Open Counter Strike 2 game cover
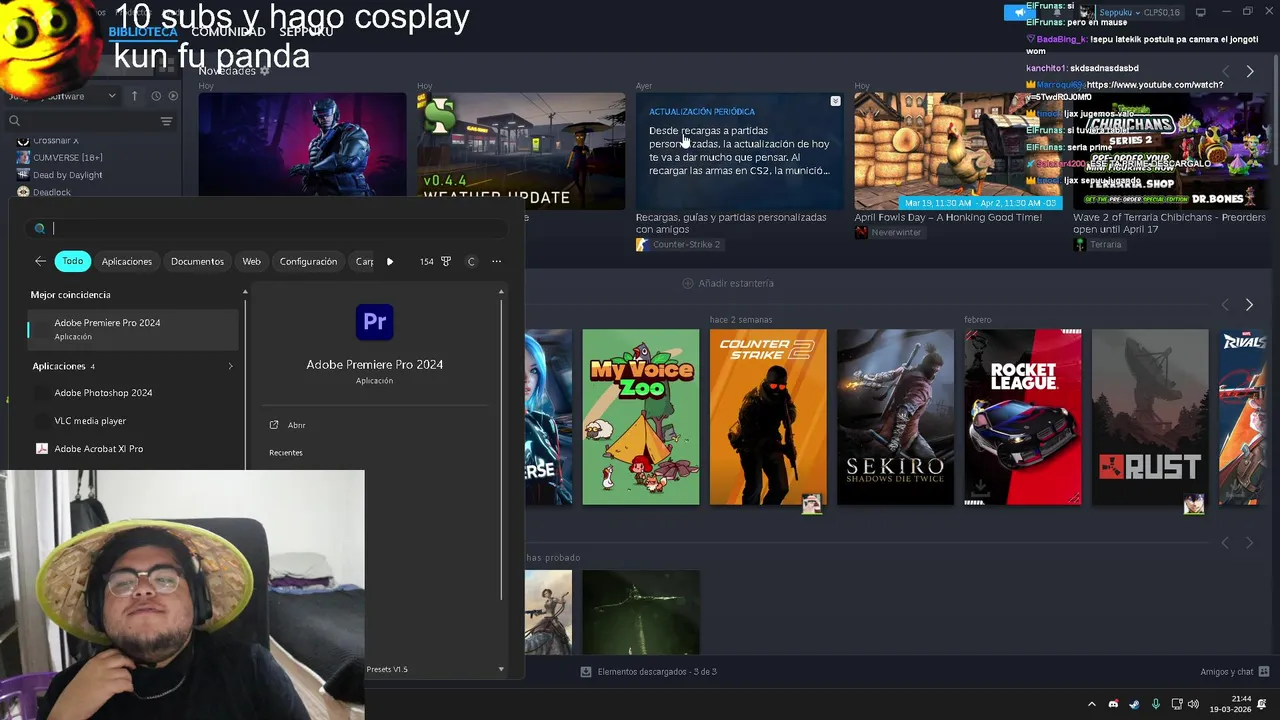1280x720 pixels. pyautogui.click(x=768, y=417)
